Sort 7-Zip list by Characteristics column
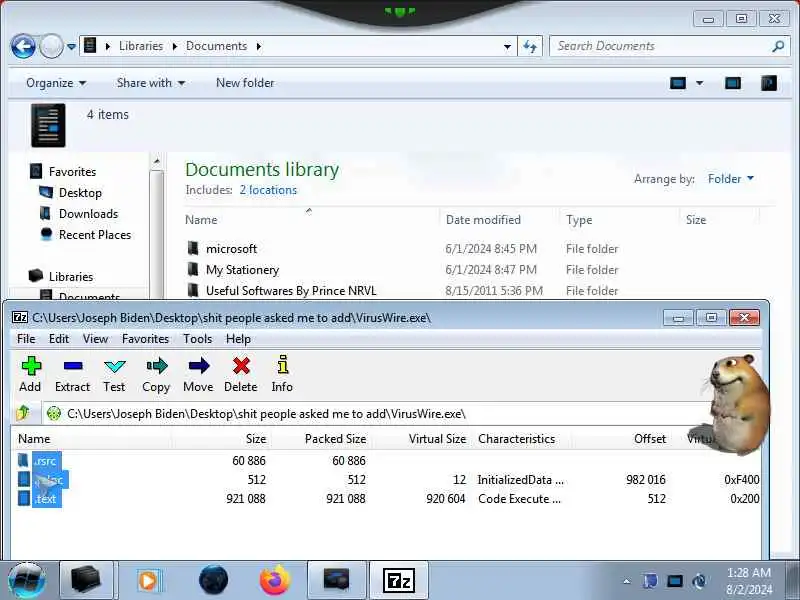This screenshot has width=800, height=600. [516, 439]
